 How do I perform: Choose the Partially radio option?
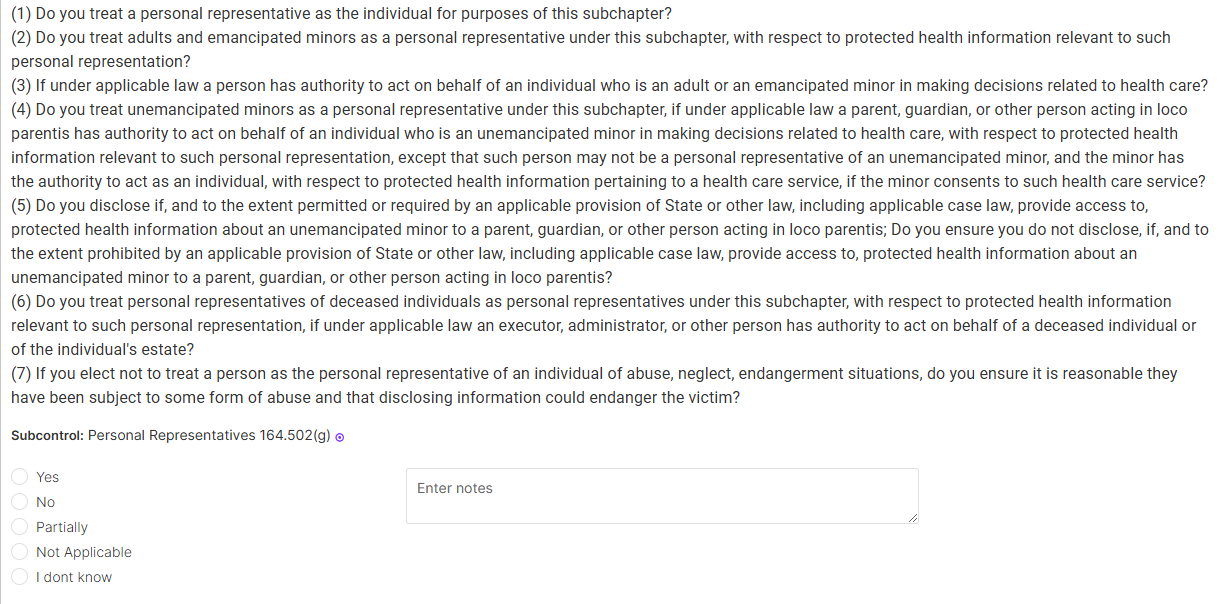click(x=19, y=527)
